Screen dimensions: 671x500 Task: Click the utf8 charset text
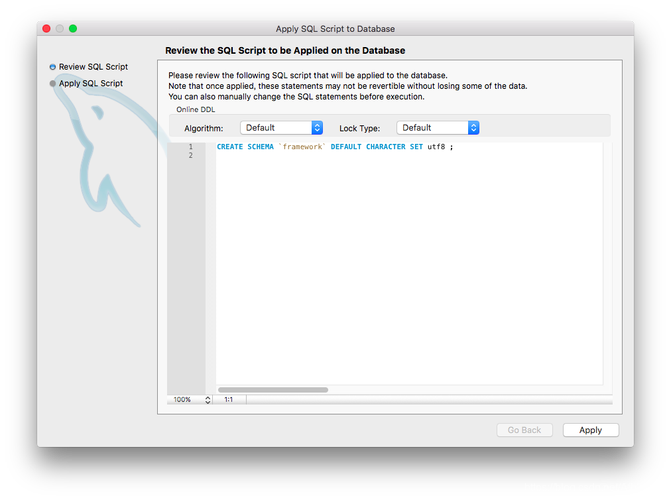pos(436,146)
